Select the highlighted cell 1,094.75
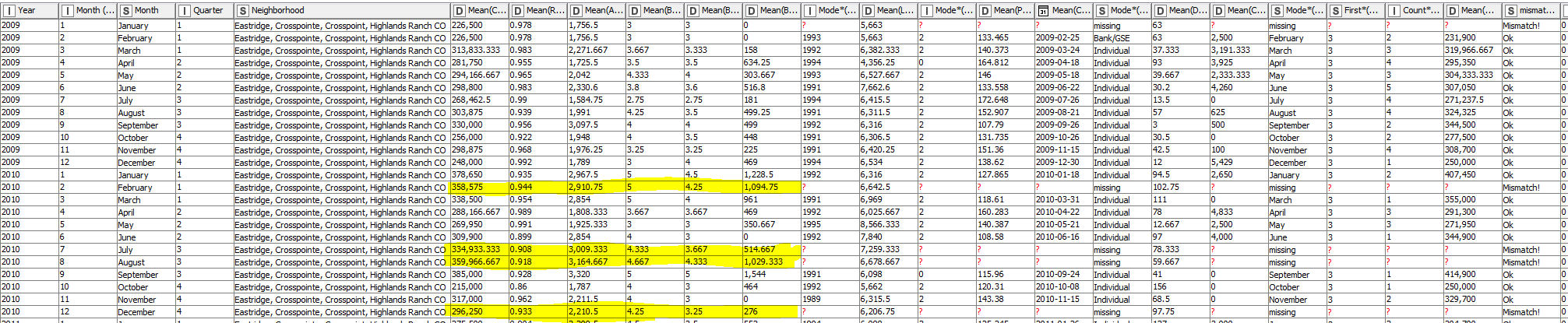 click(x=771, y=188)
